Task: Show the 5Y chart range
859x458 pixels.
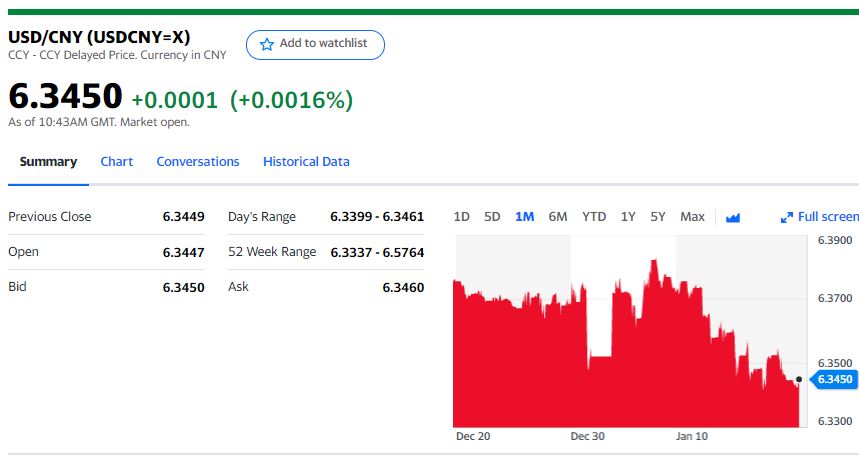Action: point(658,216)
